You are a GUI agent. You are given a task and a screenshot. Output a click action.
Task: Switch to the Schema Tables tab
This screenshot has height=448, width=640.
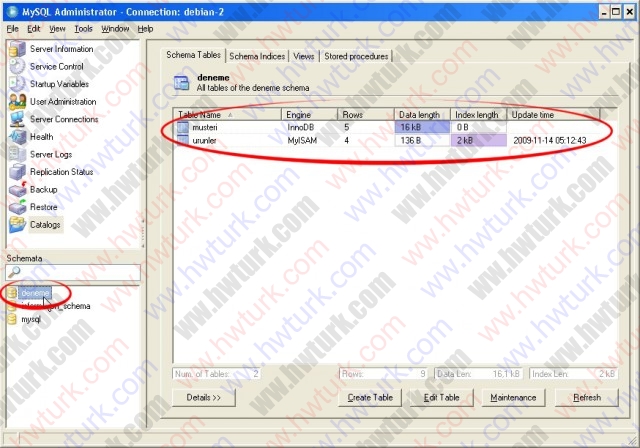[x=193, y=55]
